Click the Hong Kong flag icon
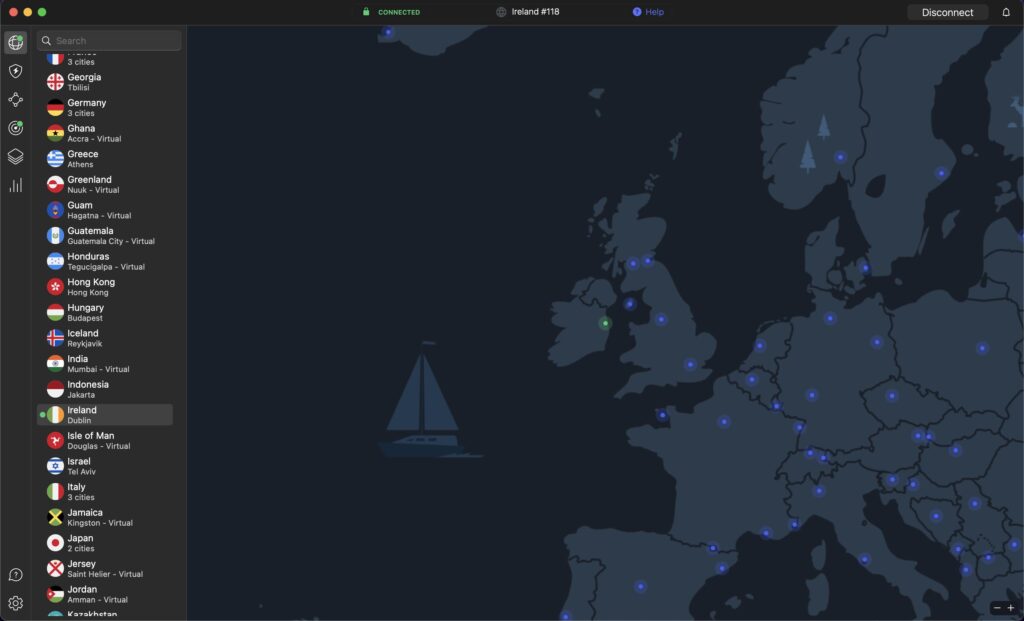 click(x=56, y=287)
